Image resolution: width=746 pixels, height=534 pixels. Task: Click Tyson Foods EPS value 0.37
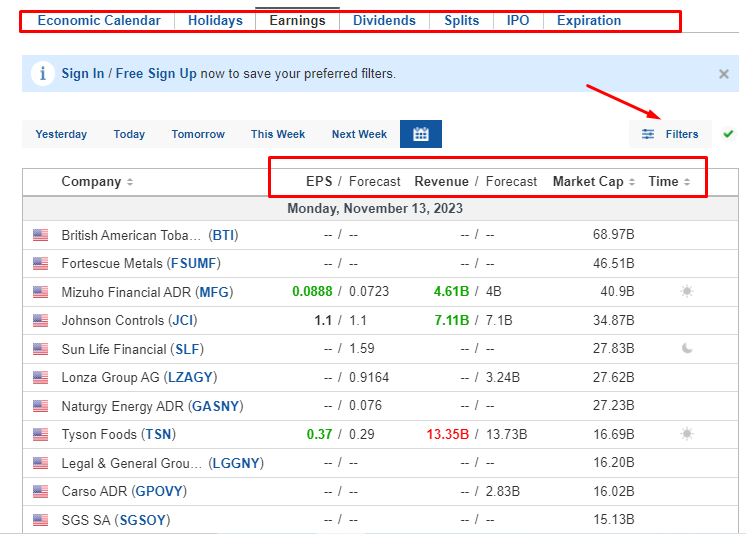(319, 435)
